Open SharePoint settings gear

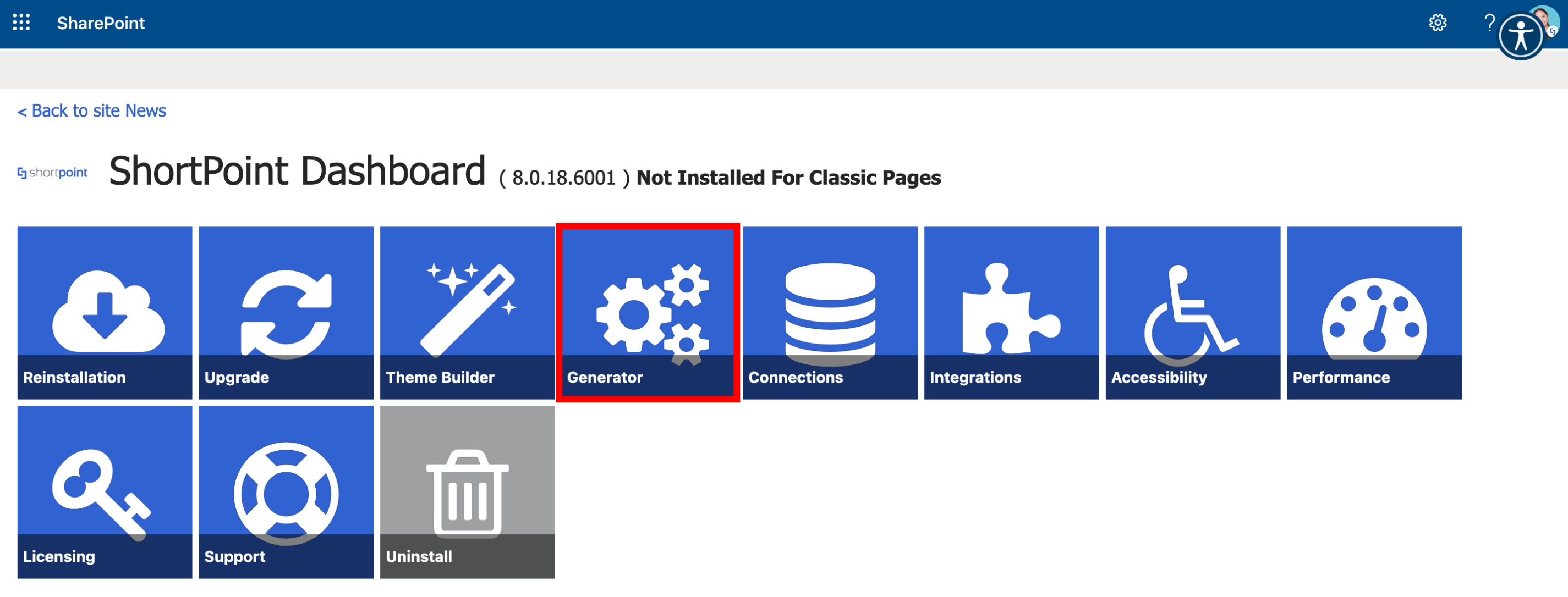coord(1437,23)
